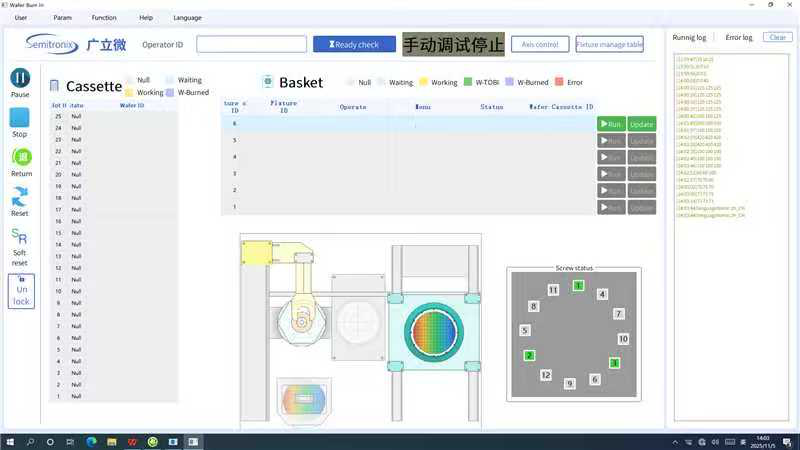Click the Ready check button
The image size is (800, 450).
point(354,44)
